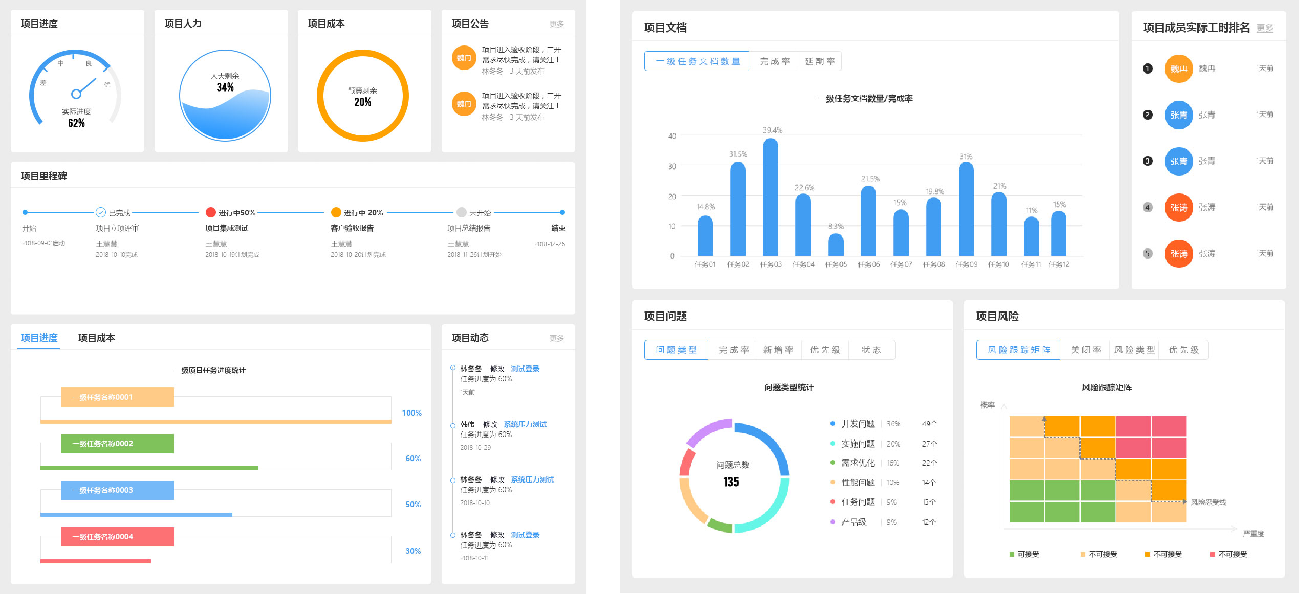Click the green task 0002 bar label
The width and height of the screenshot is (1301, 595).
pos(117,443)
